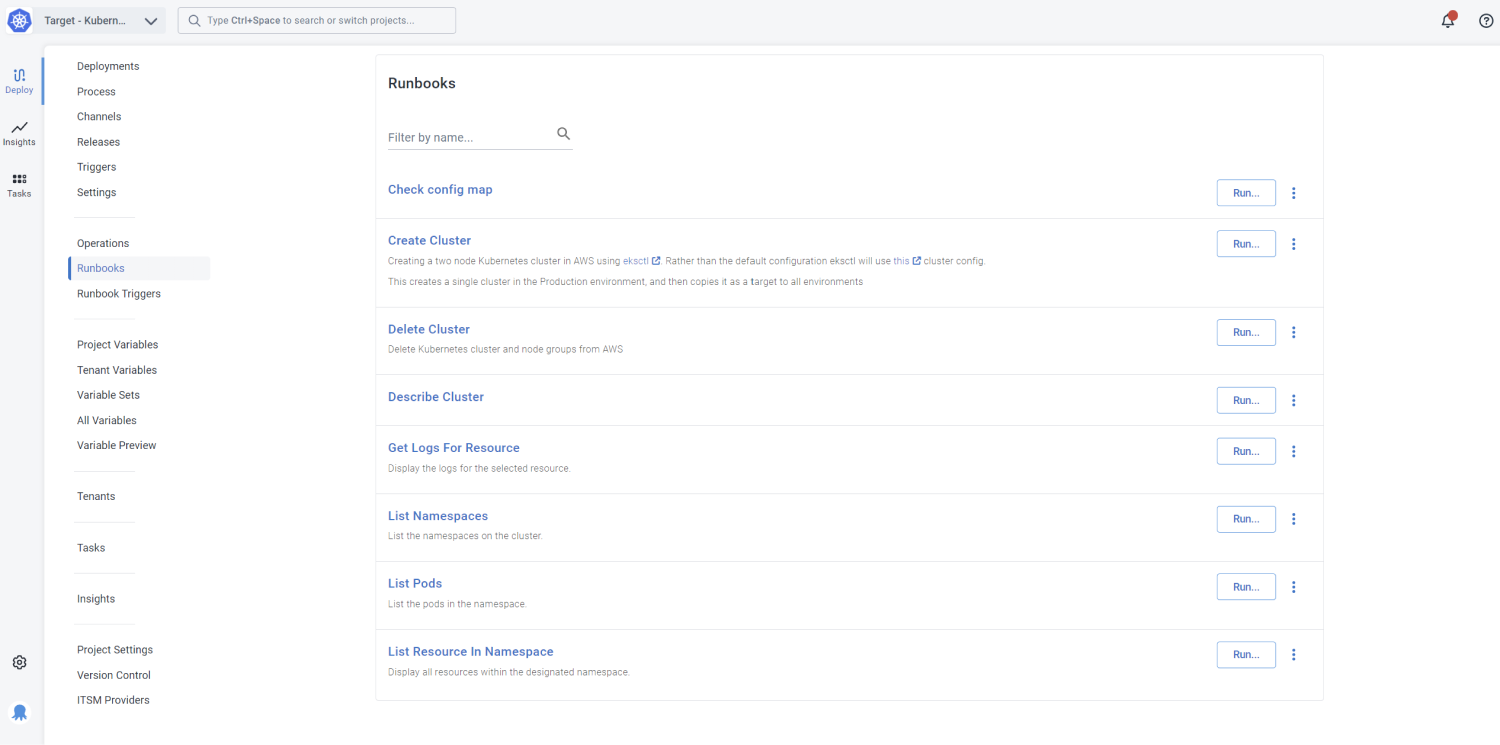1500x745 pixels.
Task: Click the help question mark icon
Action: 1486,21
